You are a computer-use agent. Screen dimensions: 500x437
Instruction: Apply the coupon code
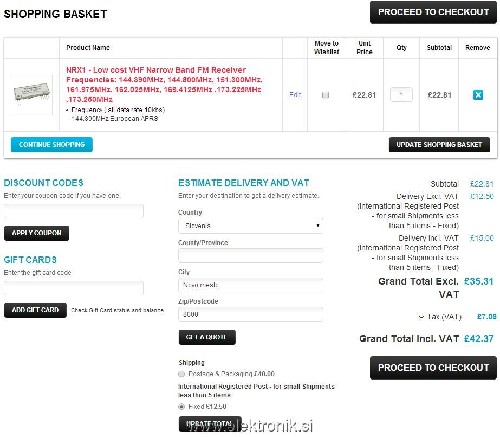point(36,233)
